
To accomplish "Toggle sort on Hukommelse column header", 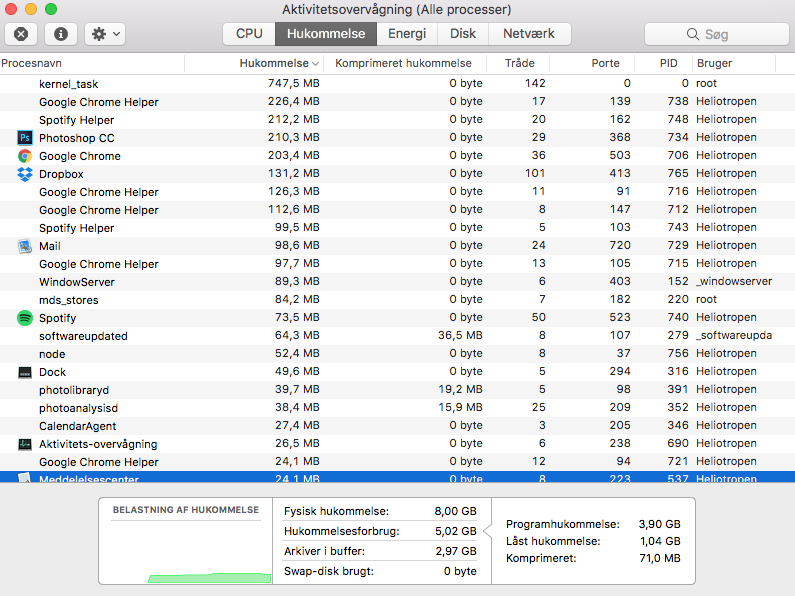I will coord(254,63).
